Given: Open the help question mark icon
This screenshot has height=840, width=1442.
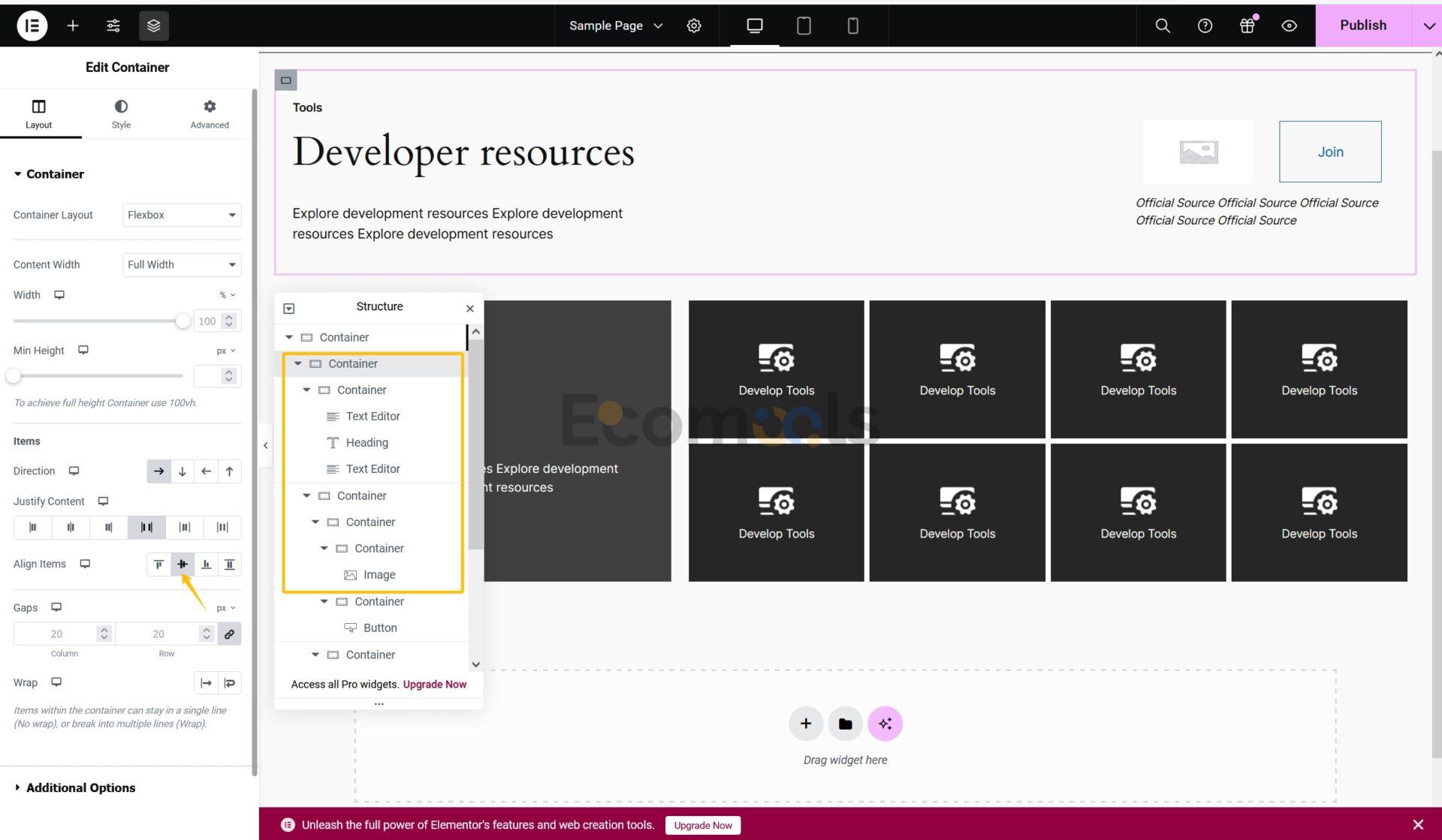Looking at the screenshot, I should 1205,26.
